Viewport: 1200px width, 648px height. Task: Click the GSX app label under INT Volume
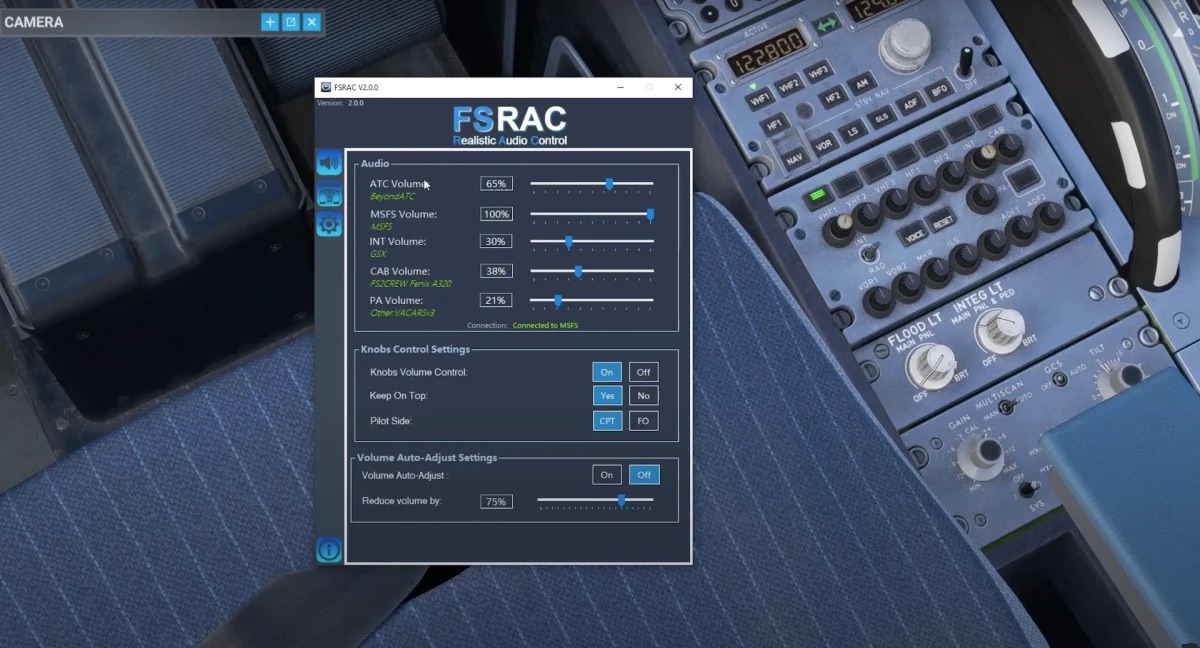(x=378, y=254)
